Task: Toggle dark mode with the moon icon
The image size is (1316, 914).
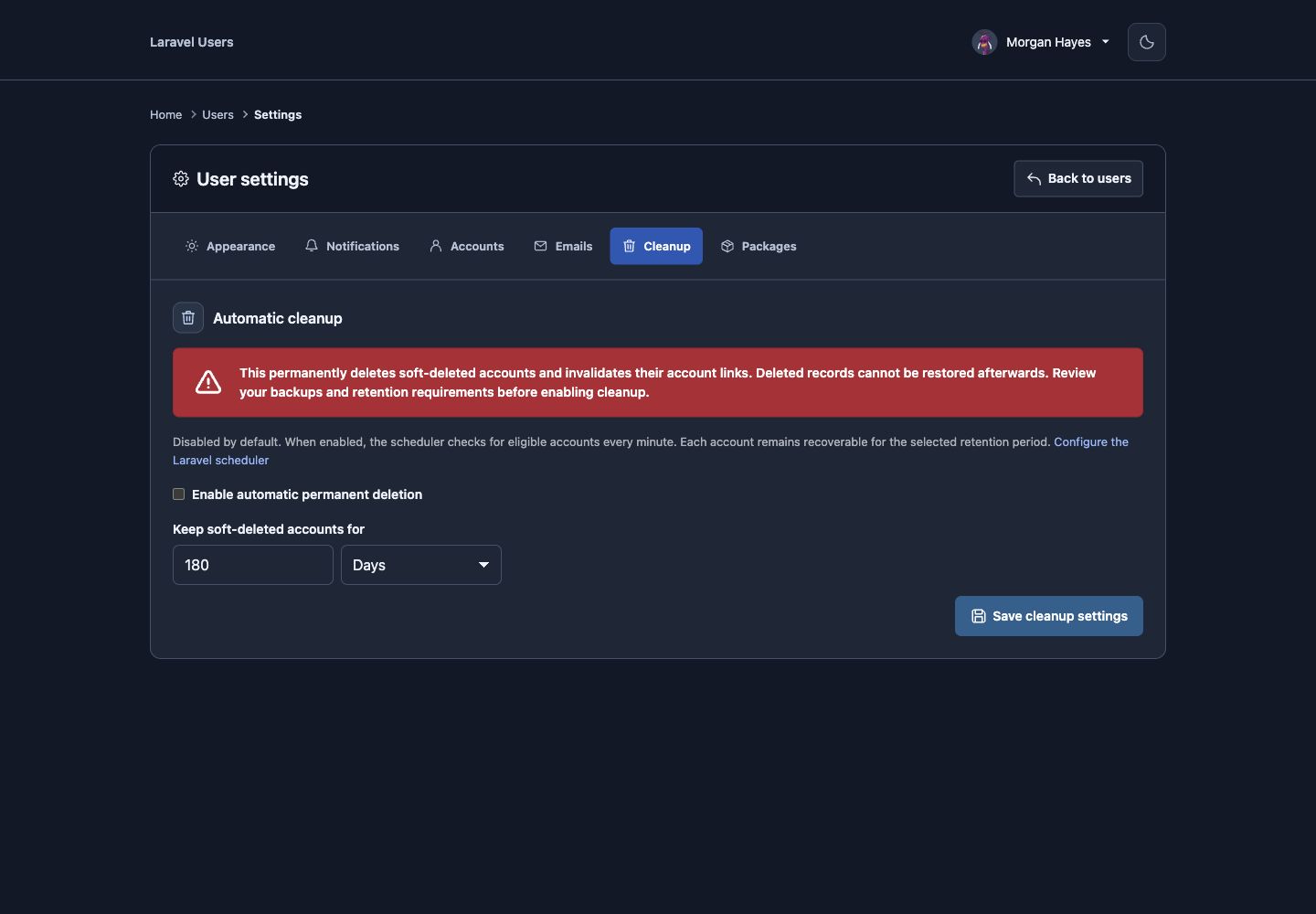Action: (1146, 42)
